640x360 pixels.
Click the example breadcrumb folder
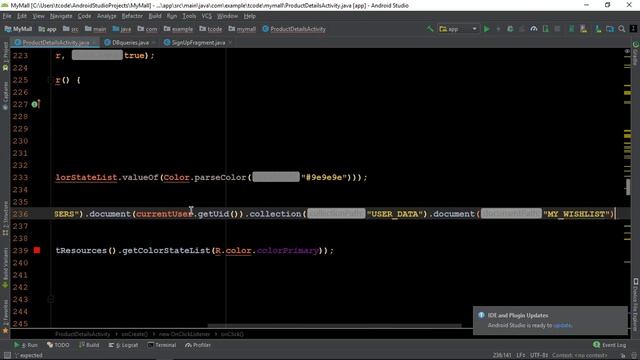click(178, 29)
